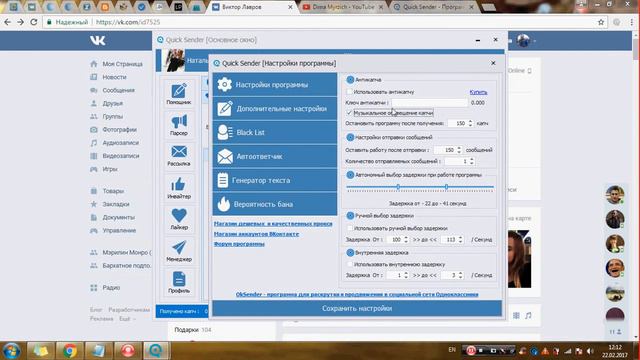Click the flame icon beside Вероятность бана
This screenshot has height=360, width=640.
coord(224,204)
